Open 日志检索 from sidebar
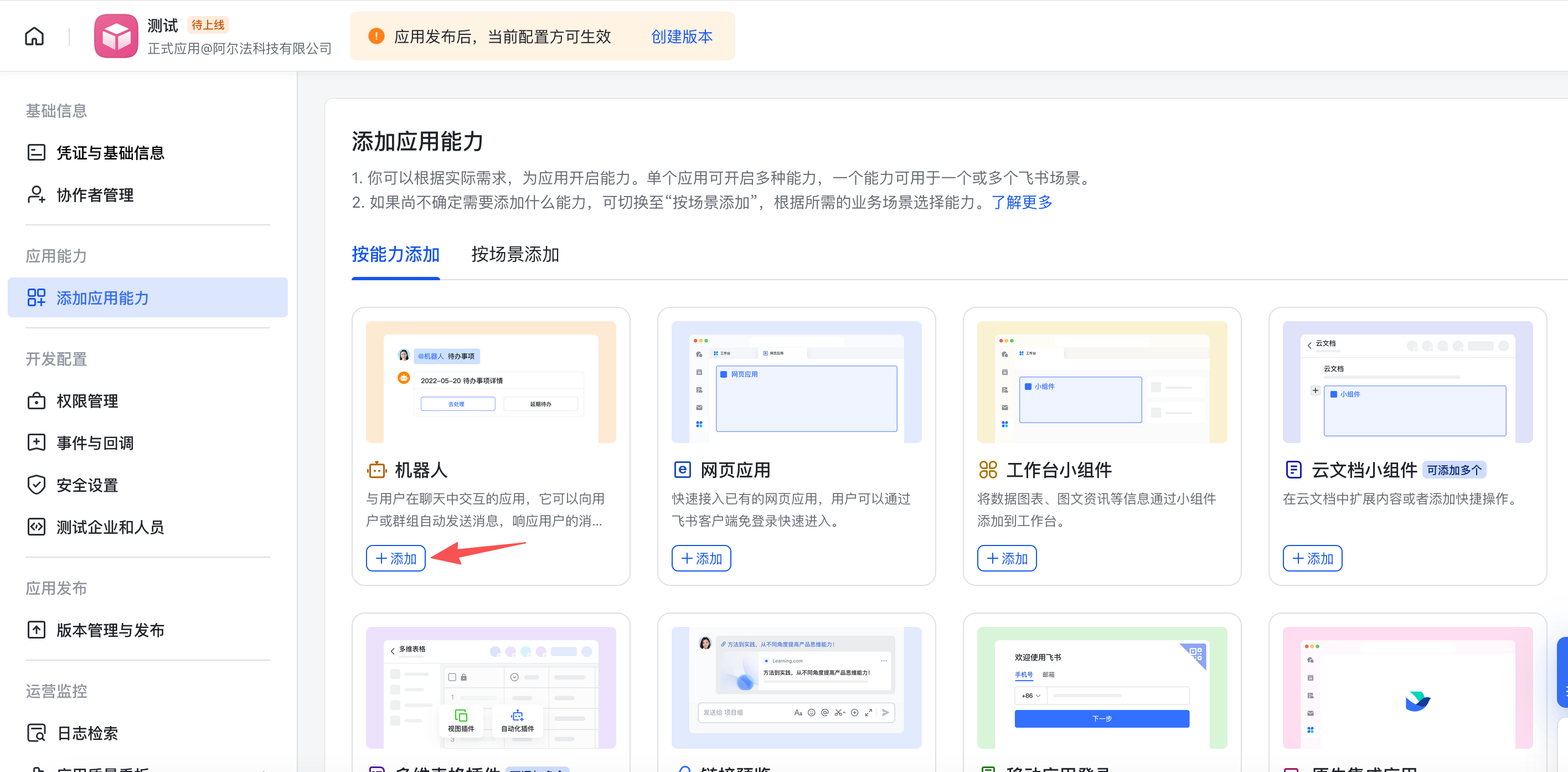1568x772 pixels. pyautogui.click(x=87, y=733)
